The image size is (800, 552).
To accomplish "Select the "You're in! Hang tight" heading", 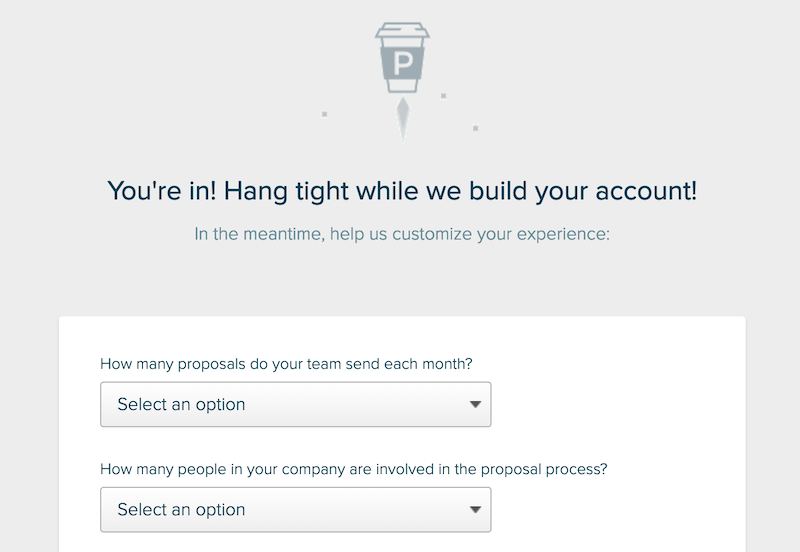I will click(402, 191).
